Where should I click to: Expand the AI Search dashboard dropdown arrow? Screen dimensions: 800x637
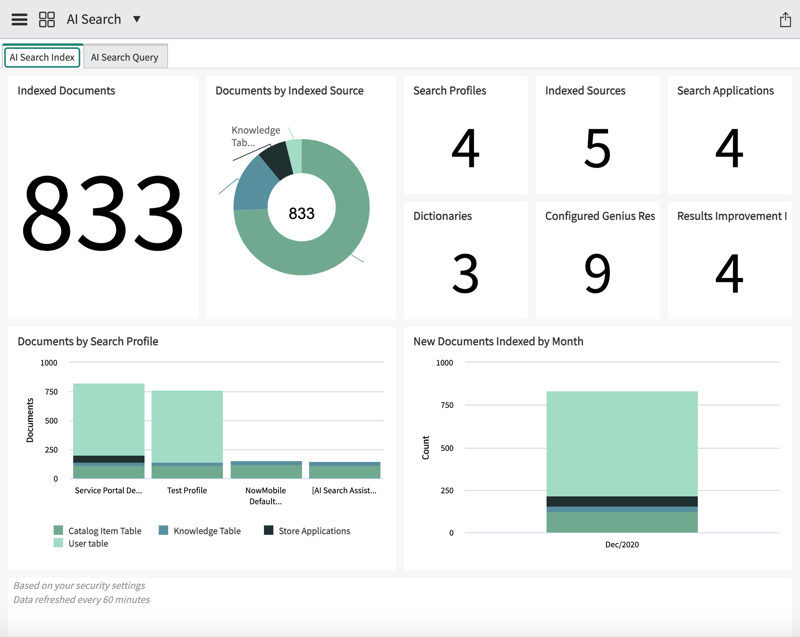click(x=137, y=19)
